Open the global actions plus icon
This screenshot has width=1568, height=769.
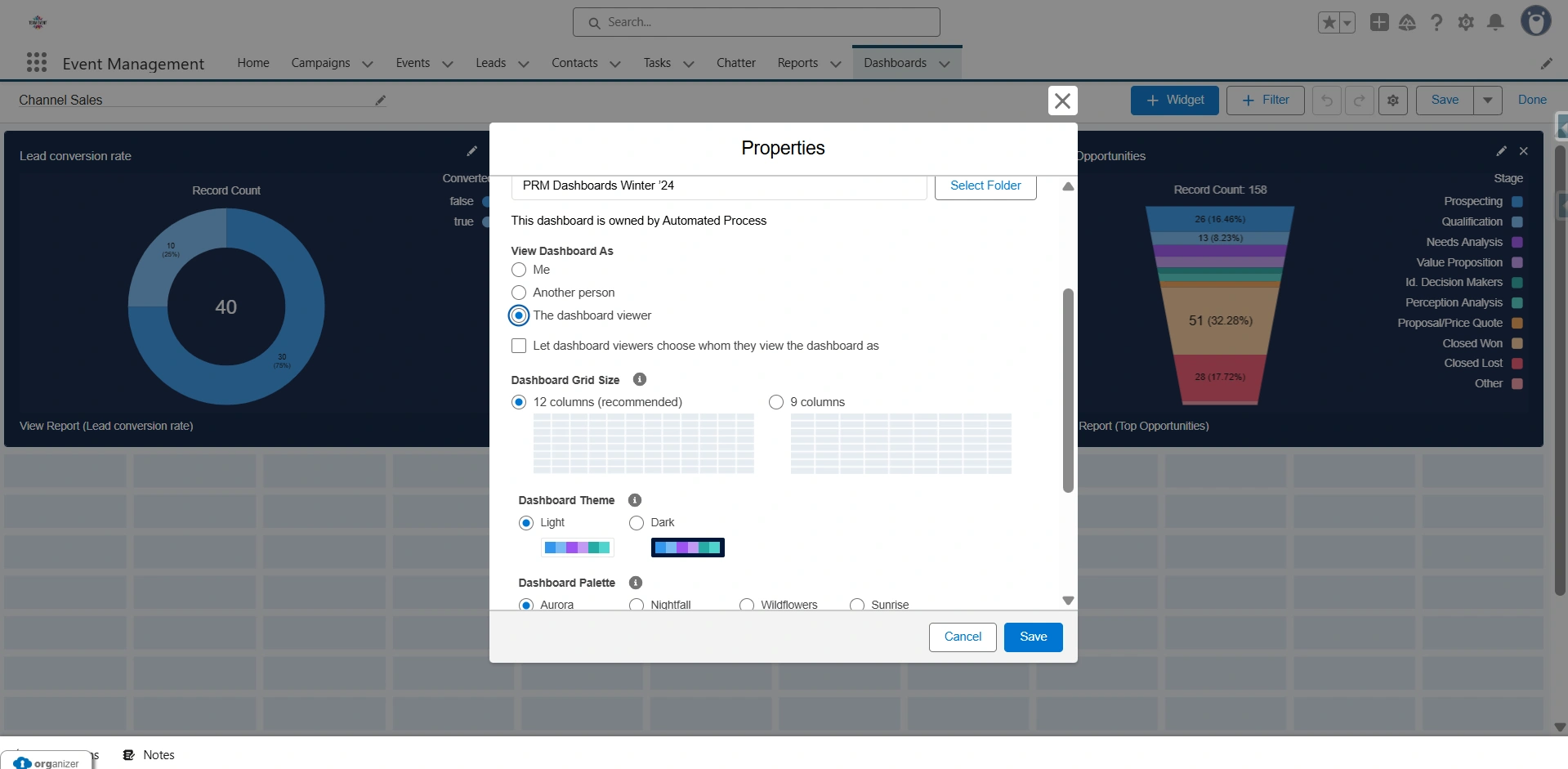point(1379,22)
